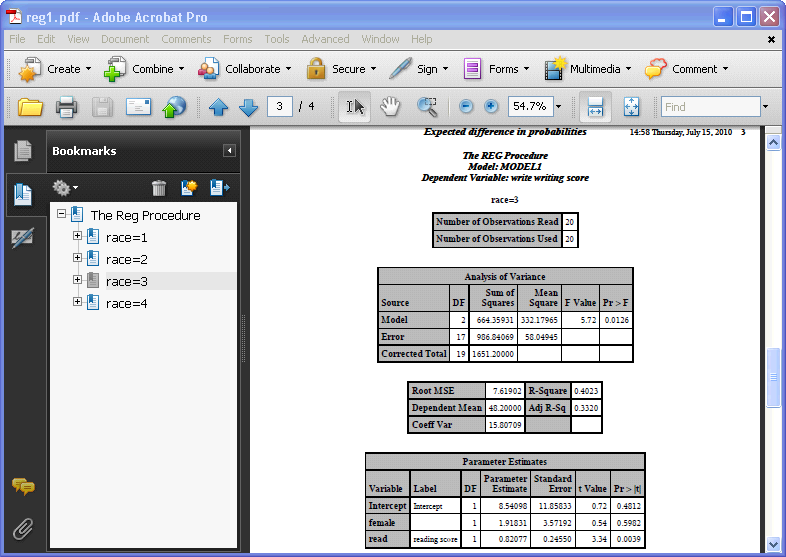Open the Attachments paperclip panel
Screen dimensions: 786x557
coord(22,528)
